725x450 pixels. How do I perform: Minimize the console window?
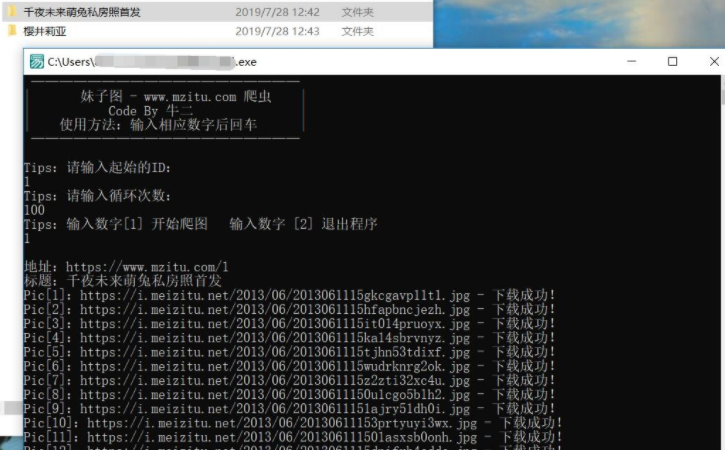click(x=631, y=62)
